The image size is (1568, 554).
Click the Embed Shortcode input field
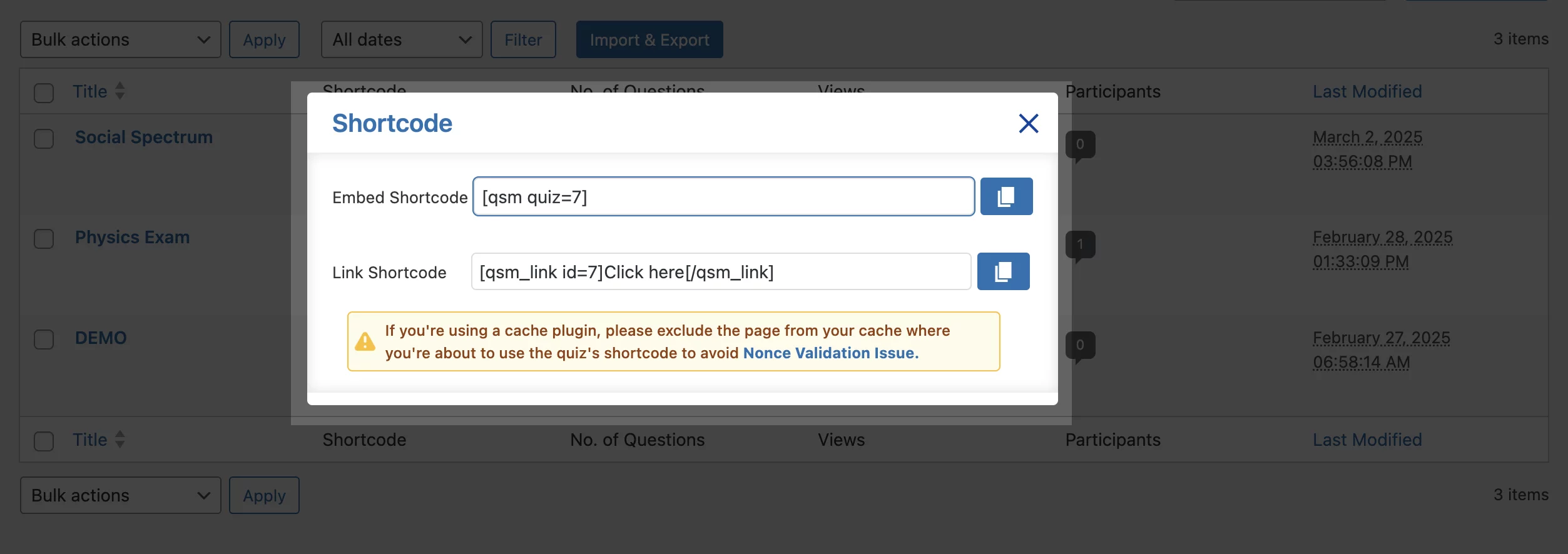723,196
